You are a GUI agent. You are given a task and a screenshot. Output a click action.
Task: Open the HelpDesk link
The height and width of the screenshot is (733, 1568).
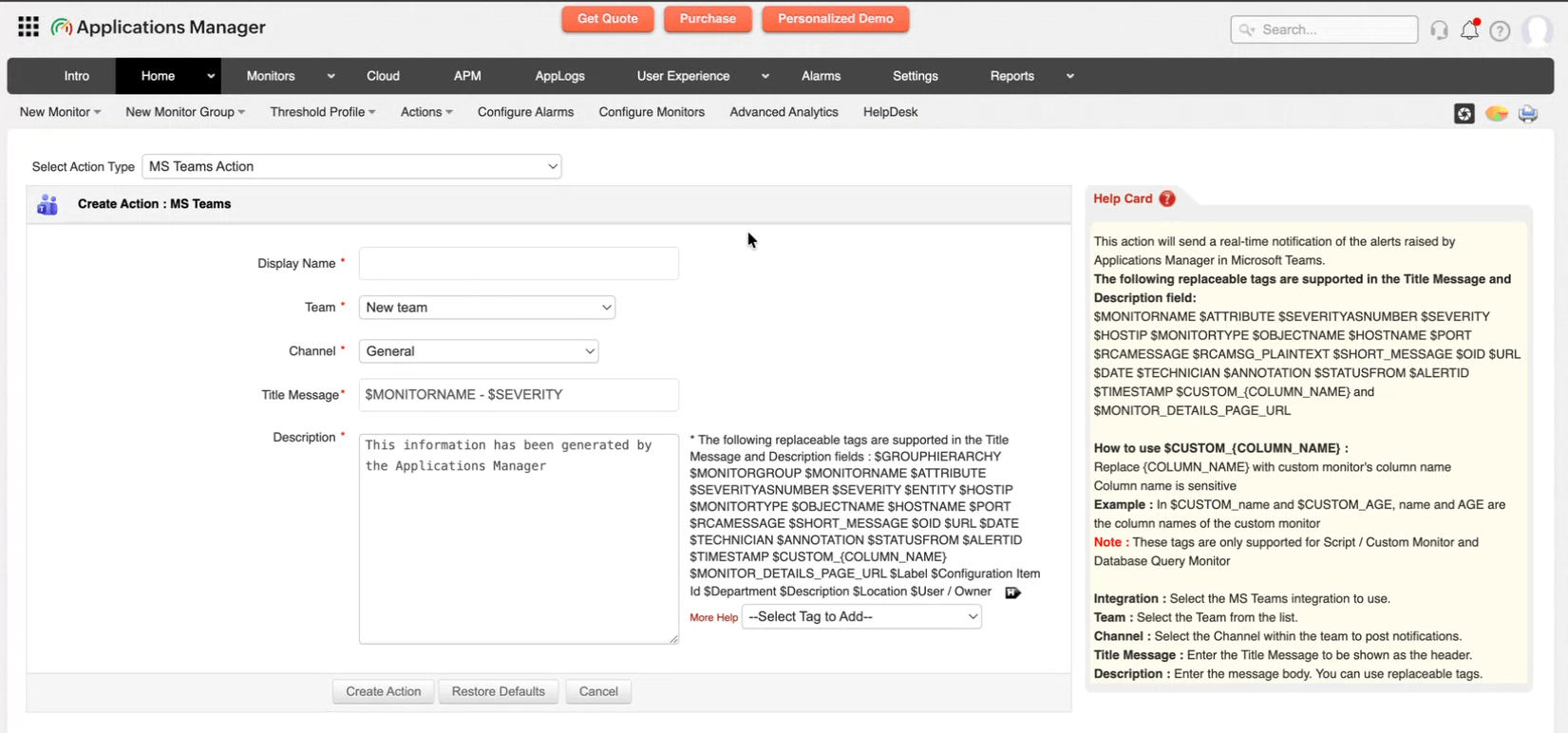pos(891,112)
